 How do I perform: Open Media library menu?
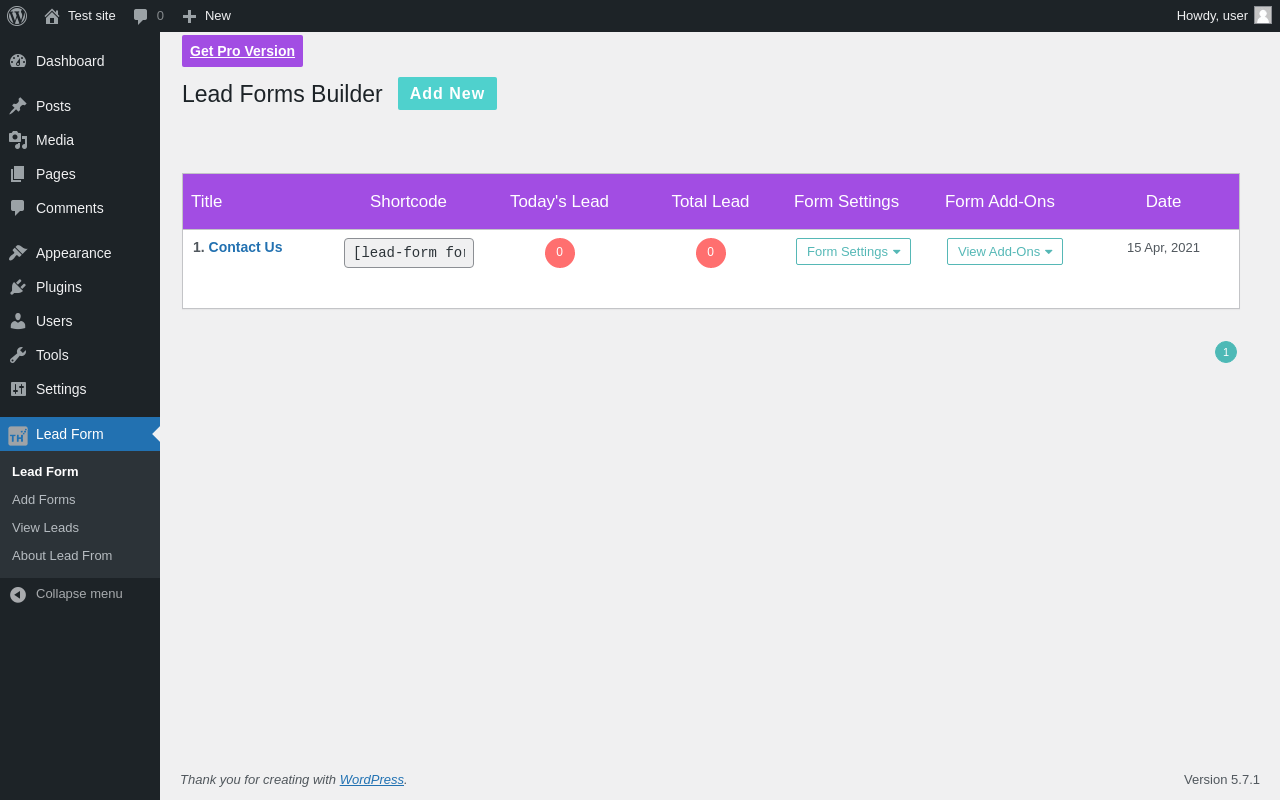pyautogui.click(x=80, y=140)
